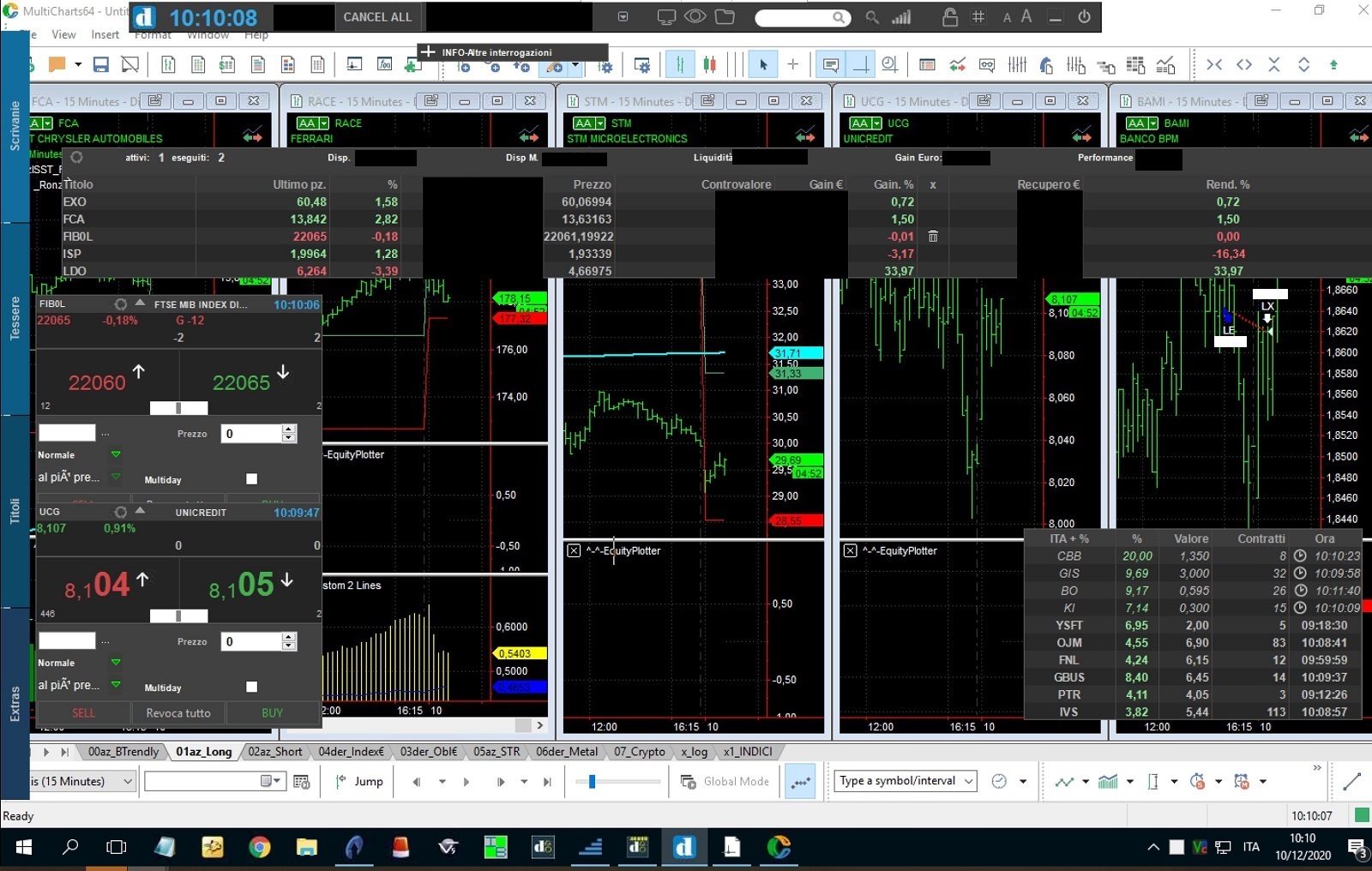Toggle the X checkbox beside STM EquityPlotter
1372x871 pixels.
point(574,550)
